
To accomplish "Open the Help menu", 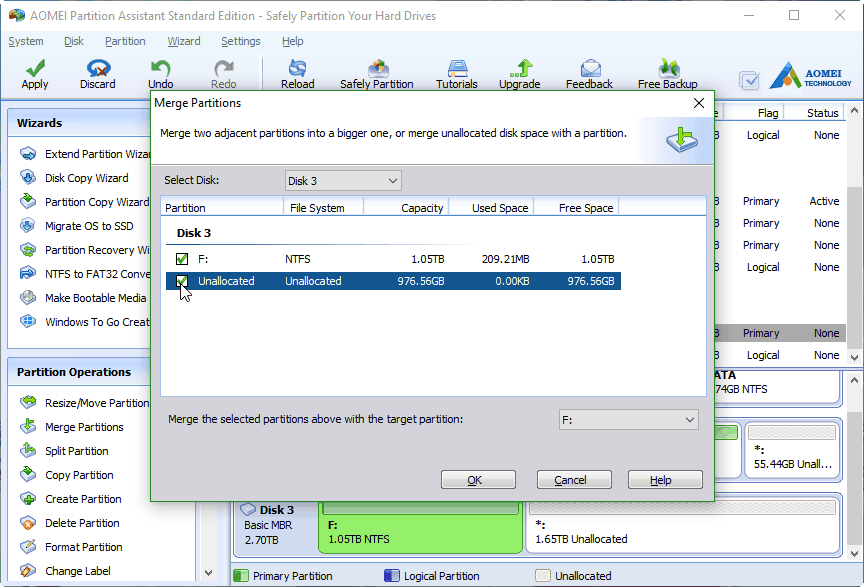I will click(x=293, y=41).
